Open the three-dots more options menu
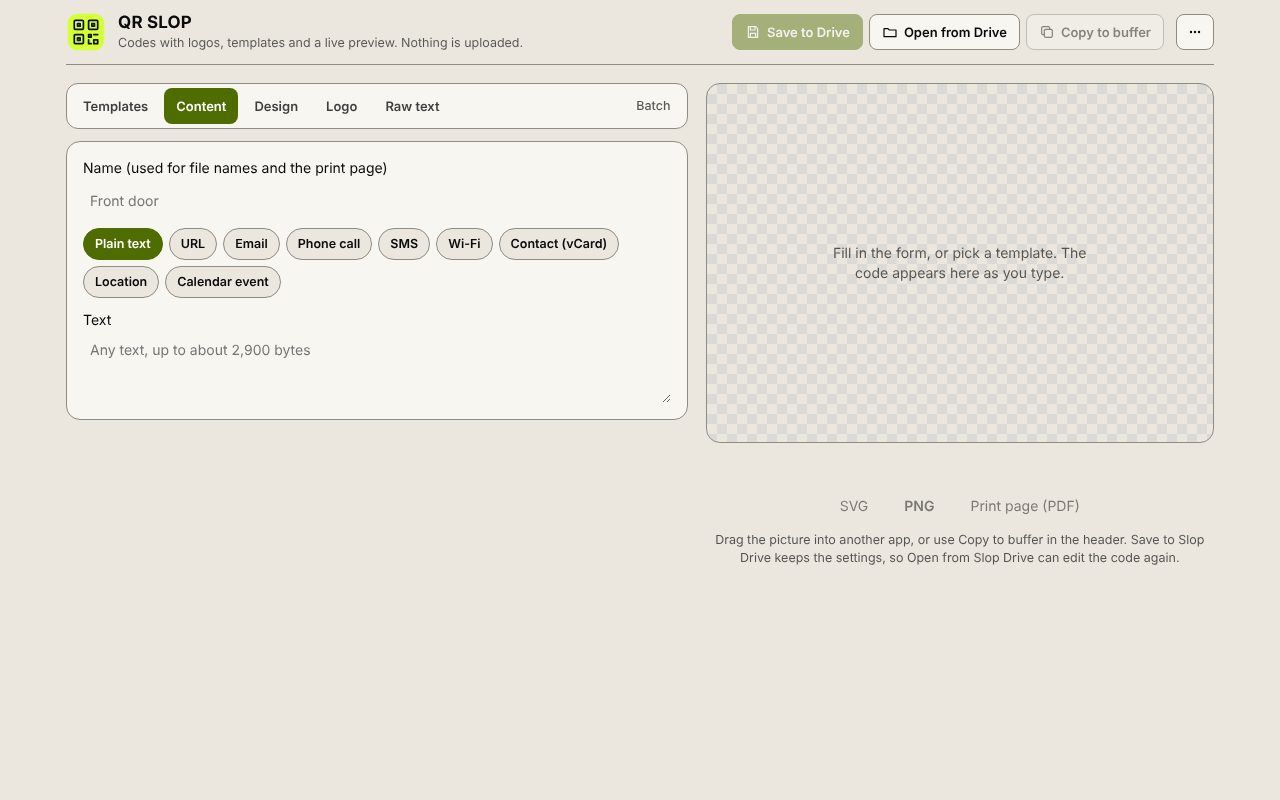The height and width of the screenshot is (800, 1280). click(x=1195, y=32)
